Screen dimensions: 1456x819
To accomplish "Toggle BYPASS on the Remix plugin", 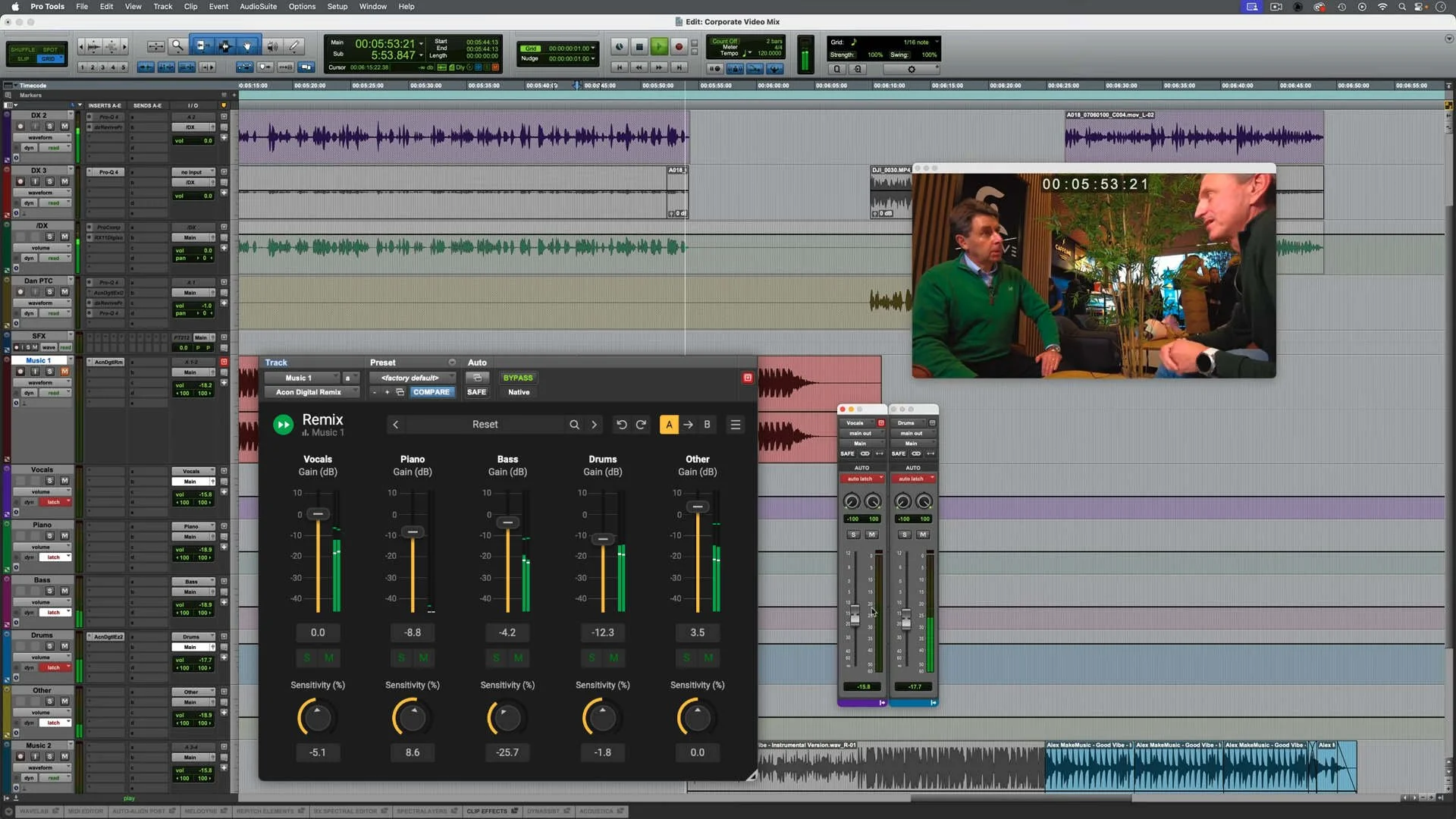I will [518, 377].
